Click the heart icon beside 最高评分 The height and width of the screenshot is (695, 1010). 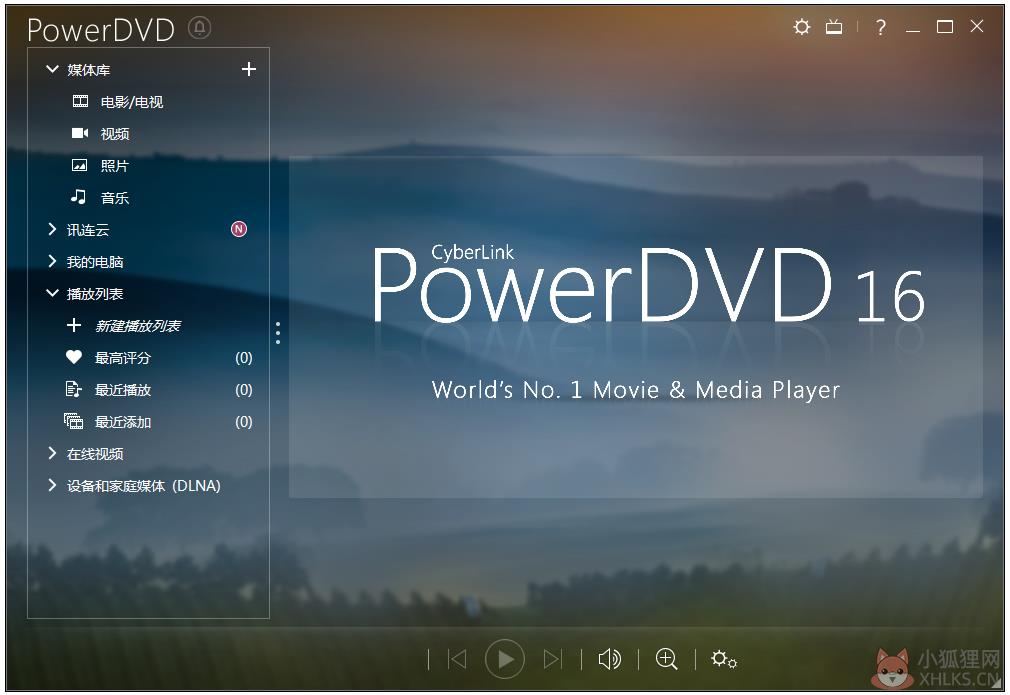click(74, 357)
